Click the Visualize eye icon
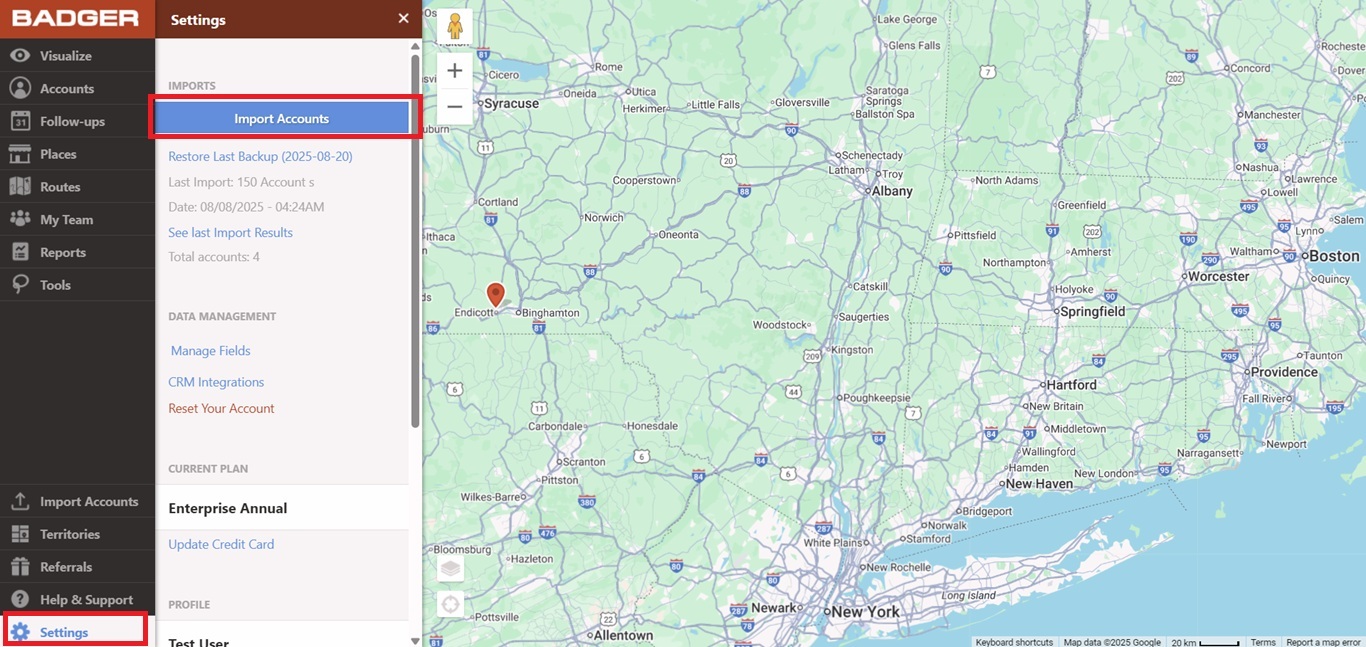Screen dimensions: 1366x647 pyautogui.click(x=20, y=56)
